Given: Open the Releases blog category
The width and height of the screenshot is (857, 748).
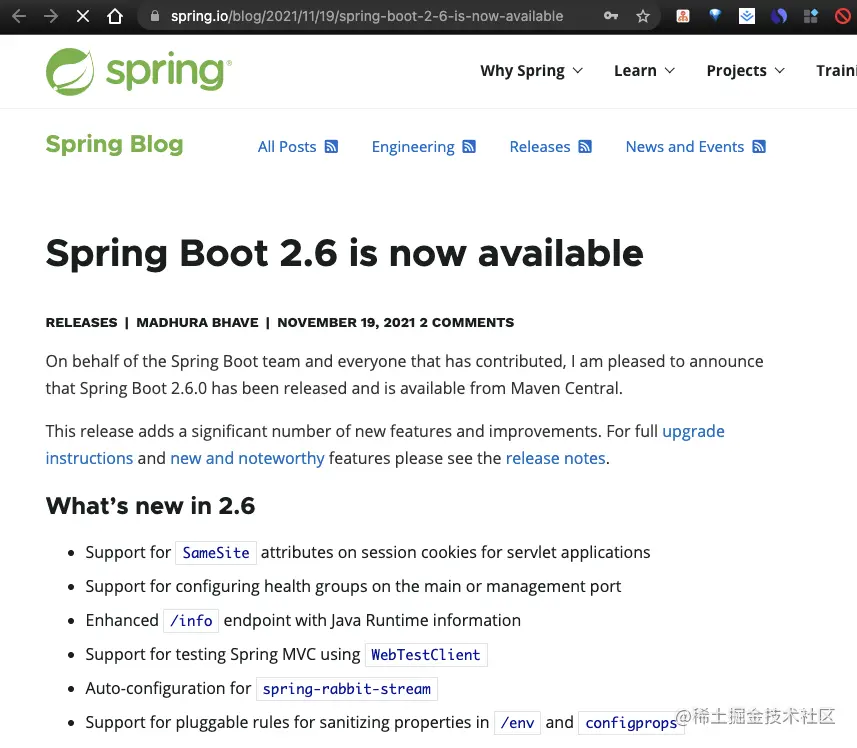Looking at the screenshot, I should 539,146.
